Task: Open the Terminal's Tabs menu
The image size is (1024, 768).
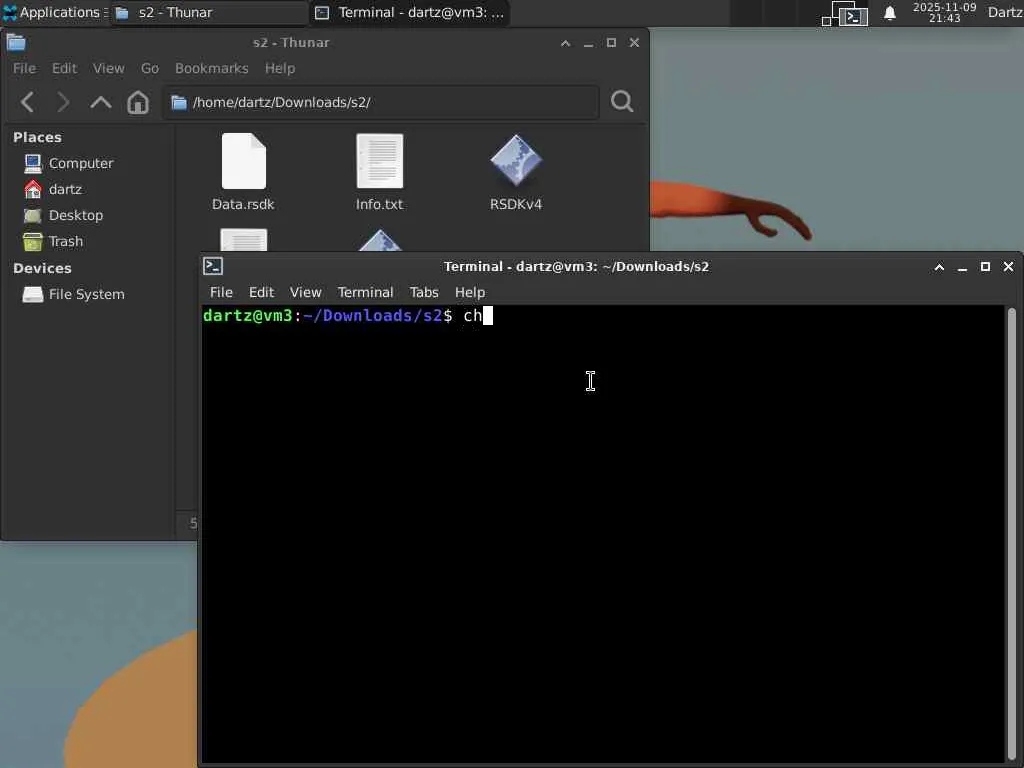Action: [424, 293]
